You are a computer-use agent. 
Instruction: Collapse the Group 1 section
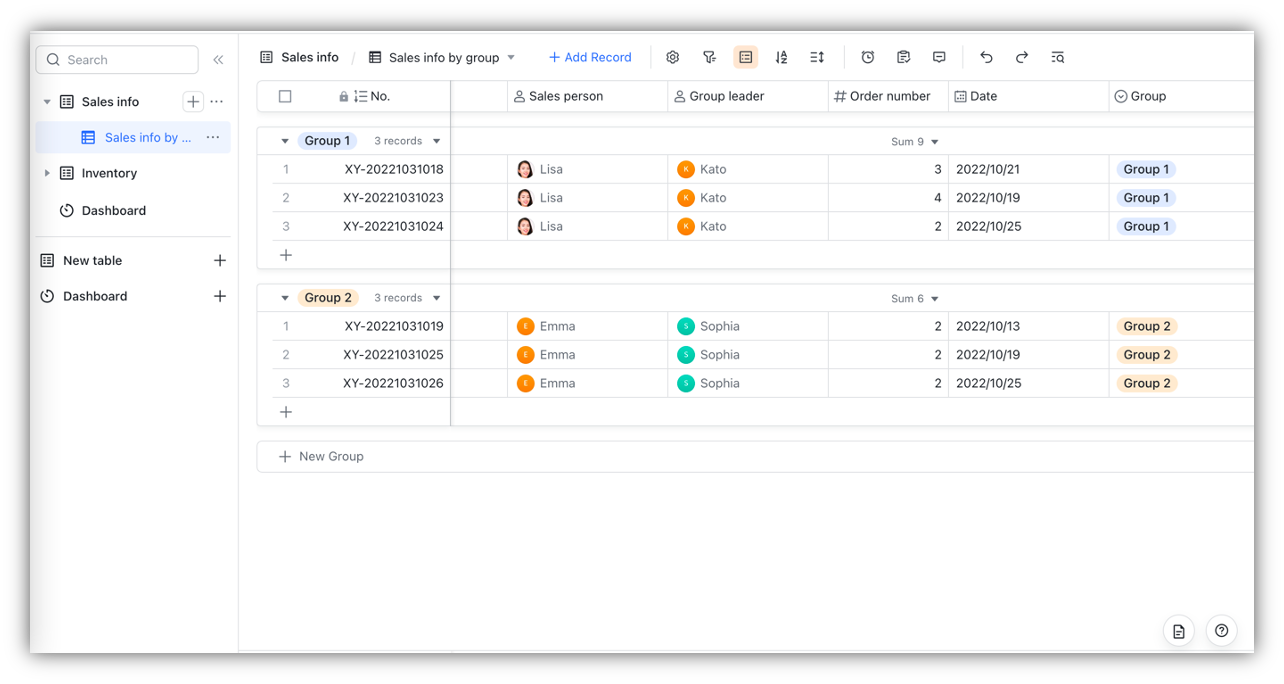coord(284,140)
